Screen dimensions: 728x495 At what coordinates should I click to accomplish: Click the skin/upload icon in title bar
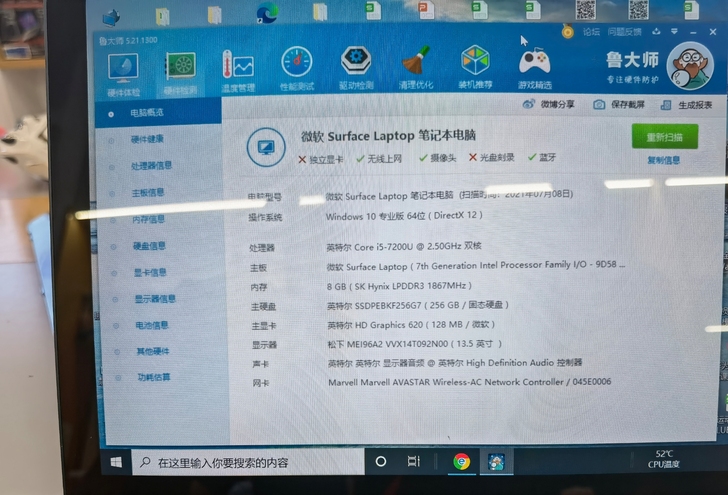(656, 31)
